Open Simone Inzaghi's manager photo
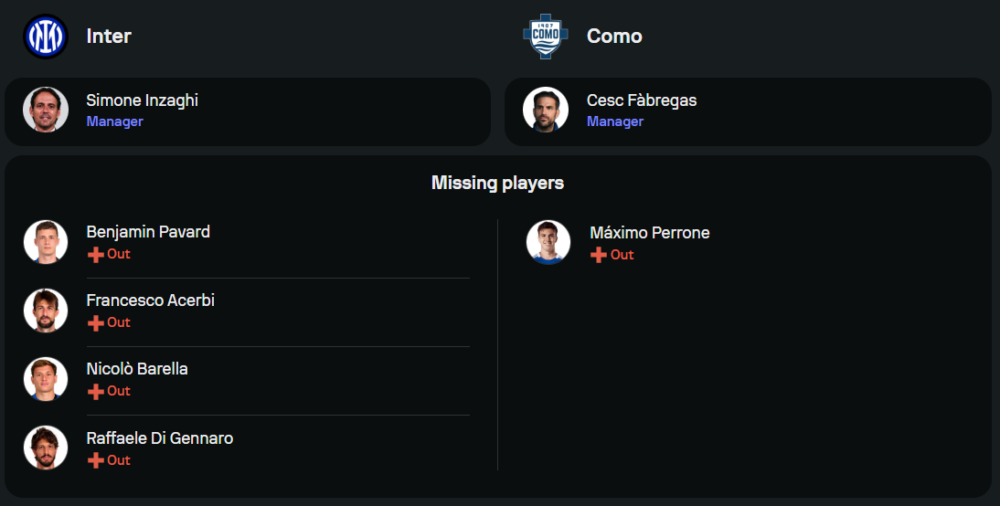Viewport: 1000px width, 506px height. point(45,110)
